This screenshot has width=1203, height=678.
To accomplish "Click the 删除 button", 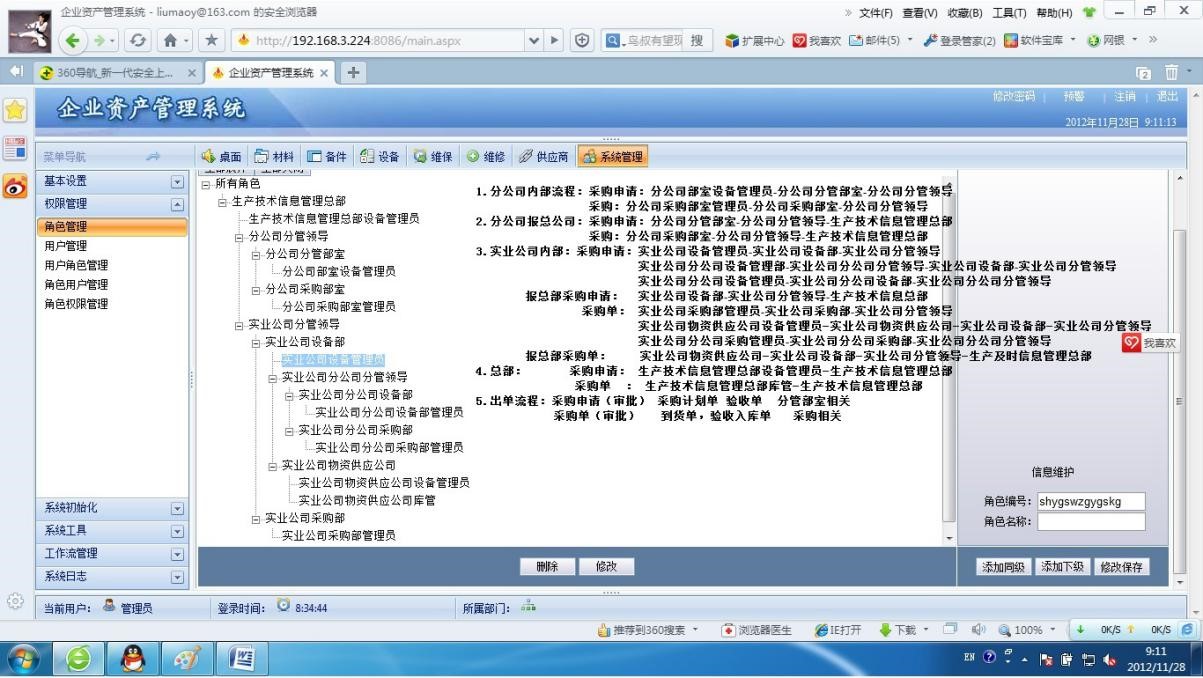I will point(546,566).
